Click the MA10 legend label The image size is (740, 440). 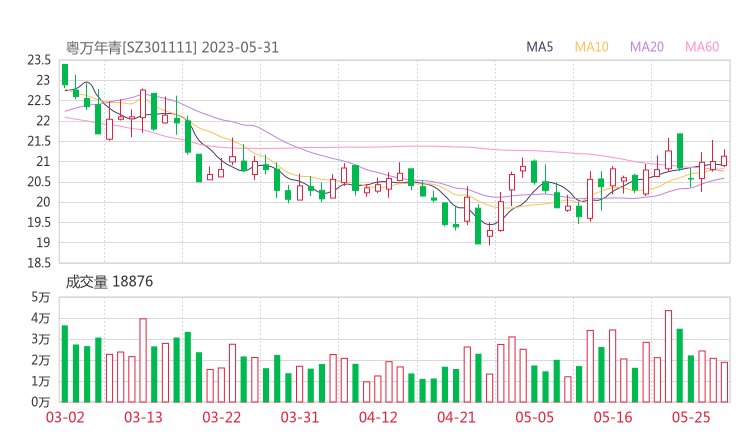(591, 47)
